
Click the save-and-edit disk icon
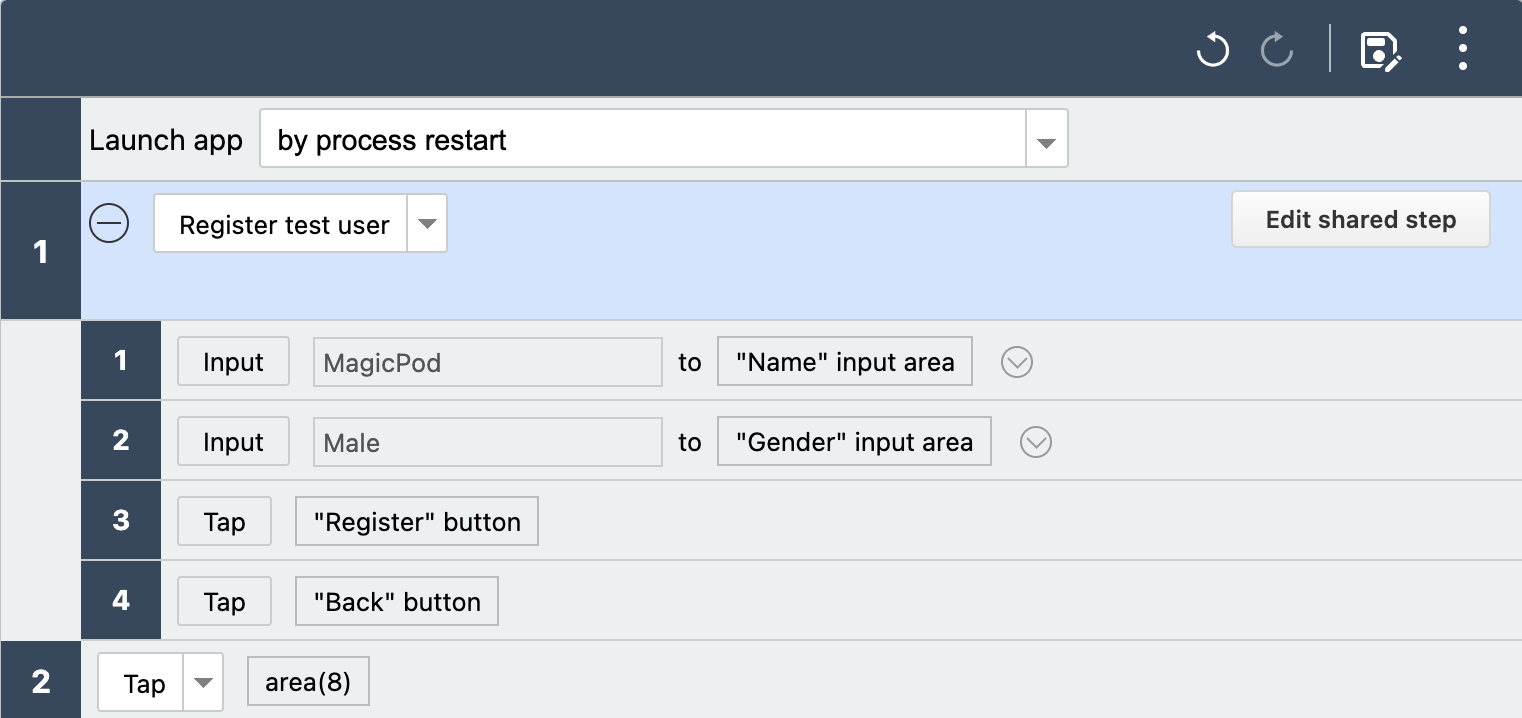click(1381, 50)
